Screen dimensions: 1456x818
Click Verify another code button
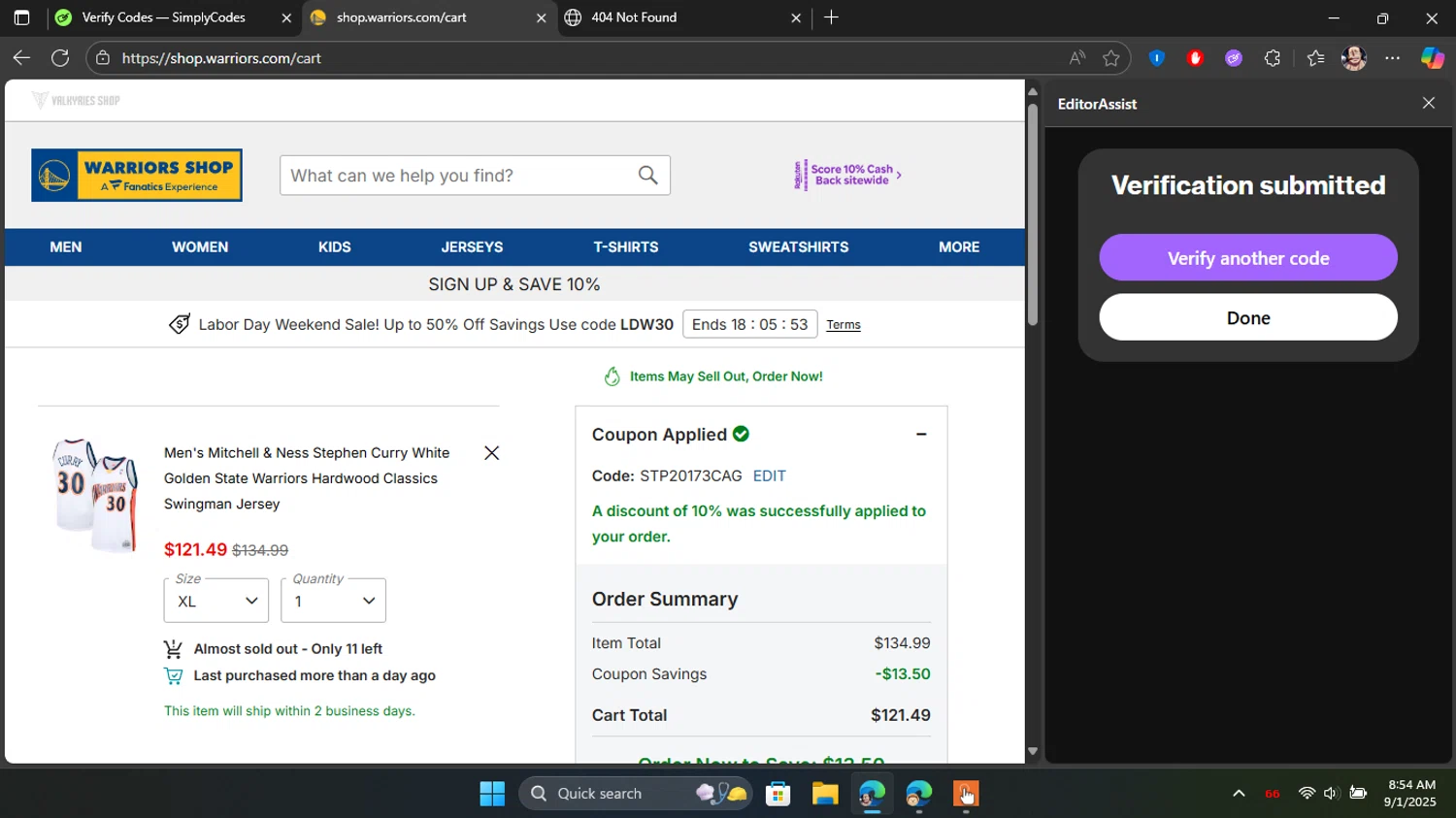click(x=1248, y=258)
